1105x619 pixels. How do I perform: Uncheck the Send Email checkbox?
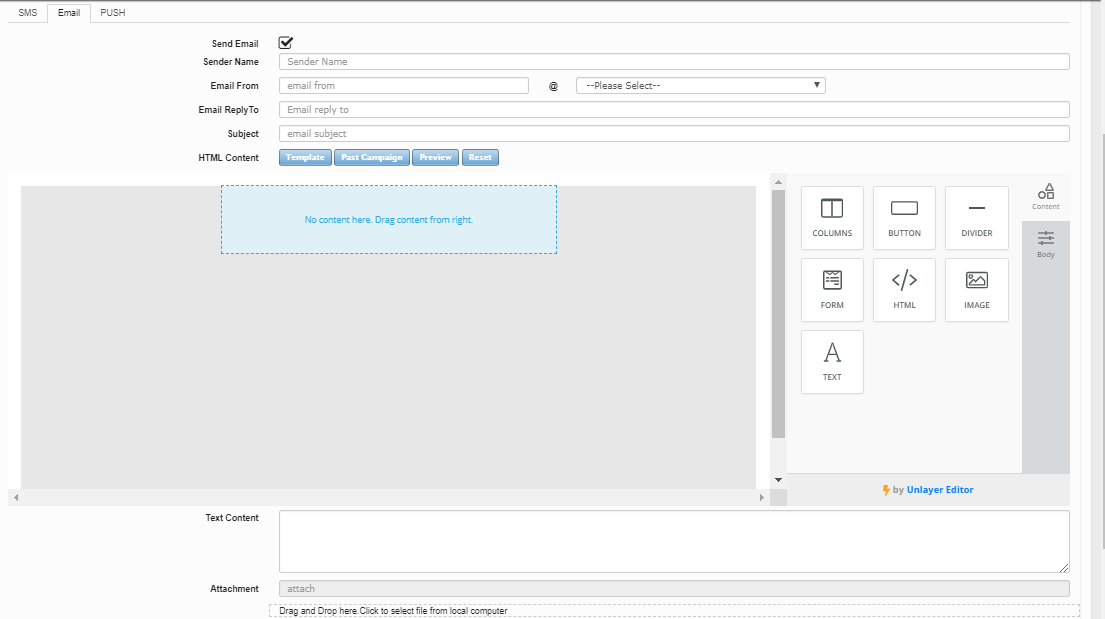(x=286, y=43)
